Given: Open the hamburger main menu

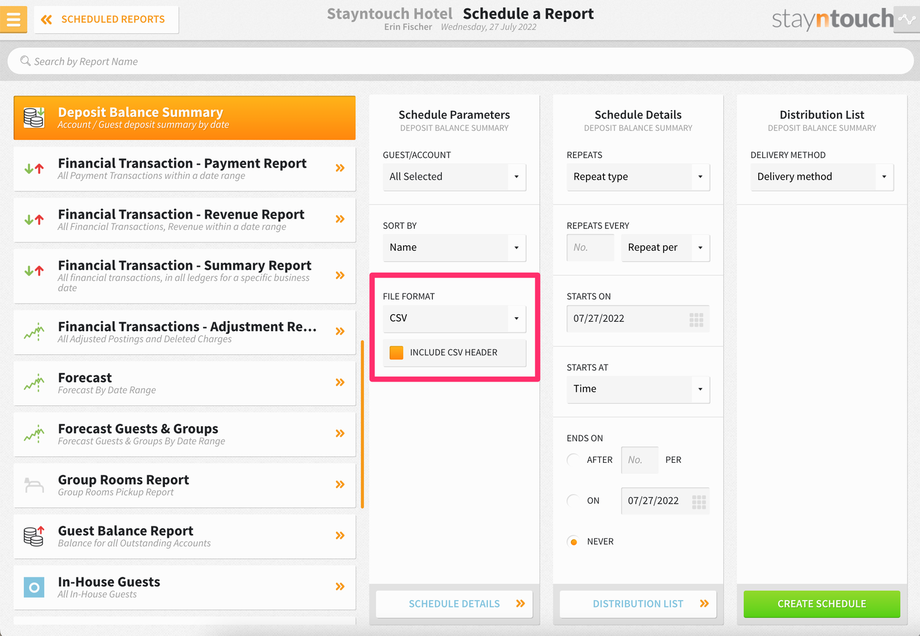Looking at the screenshot, I should 13,19.
